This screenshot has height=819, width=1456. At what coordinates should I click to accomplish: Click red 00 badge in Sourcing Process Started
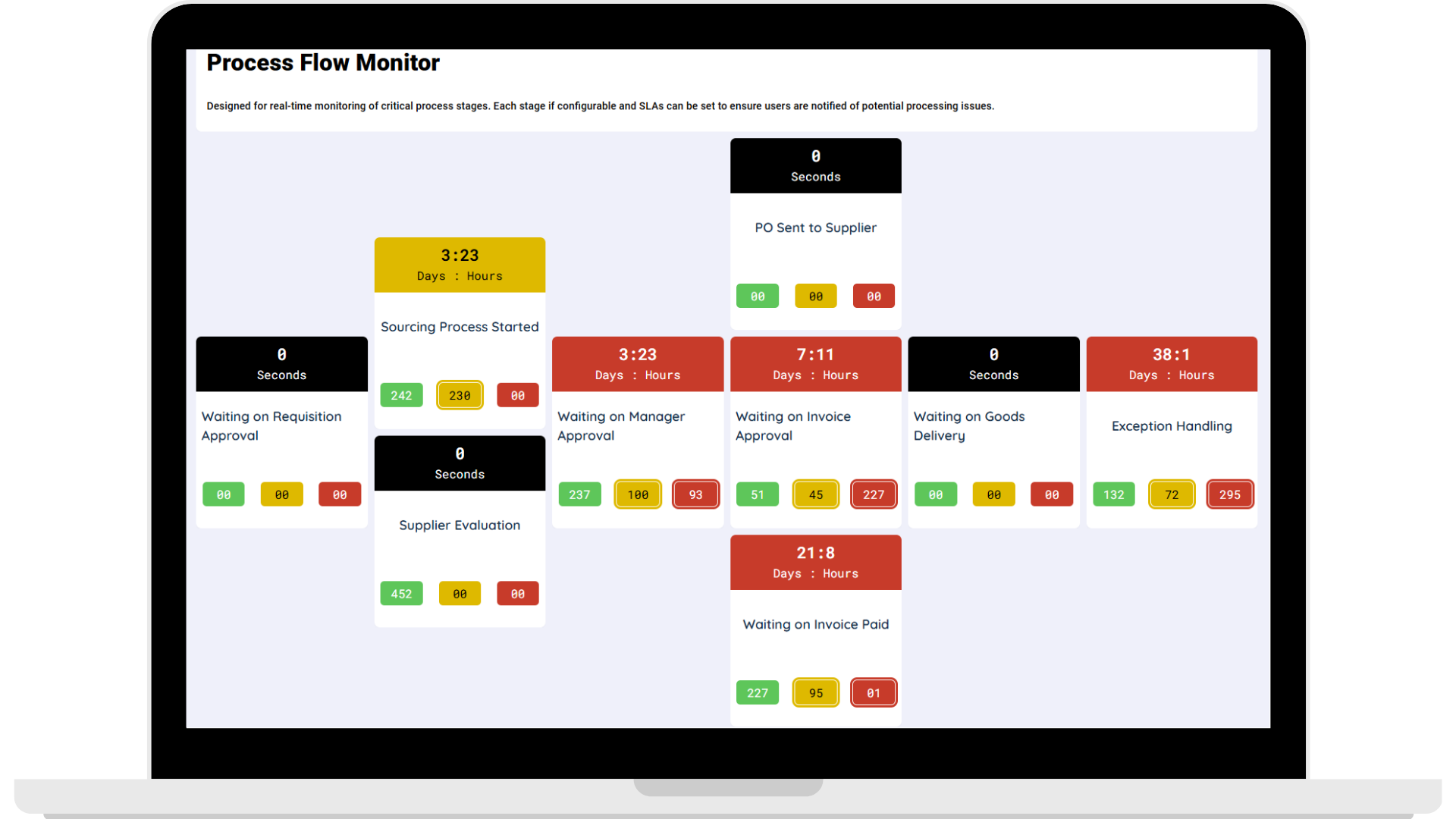tap(518, 395)
